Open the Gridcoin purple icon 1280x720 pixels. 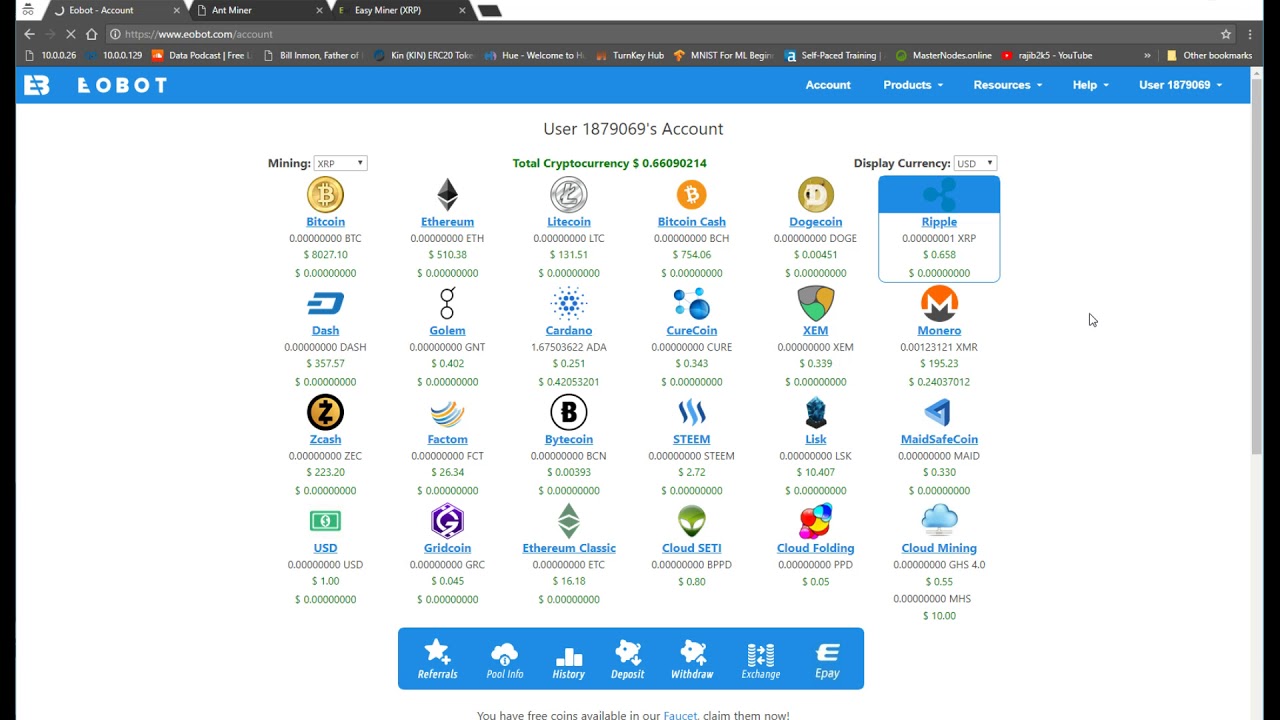point(447,521)
